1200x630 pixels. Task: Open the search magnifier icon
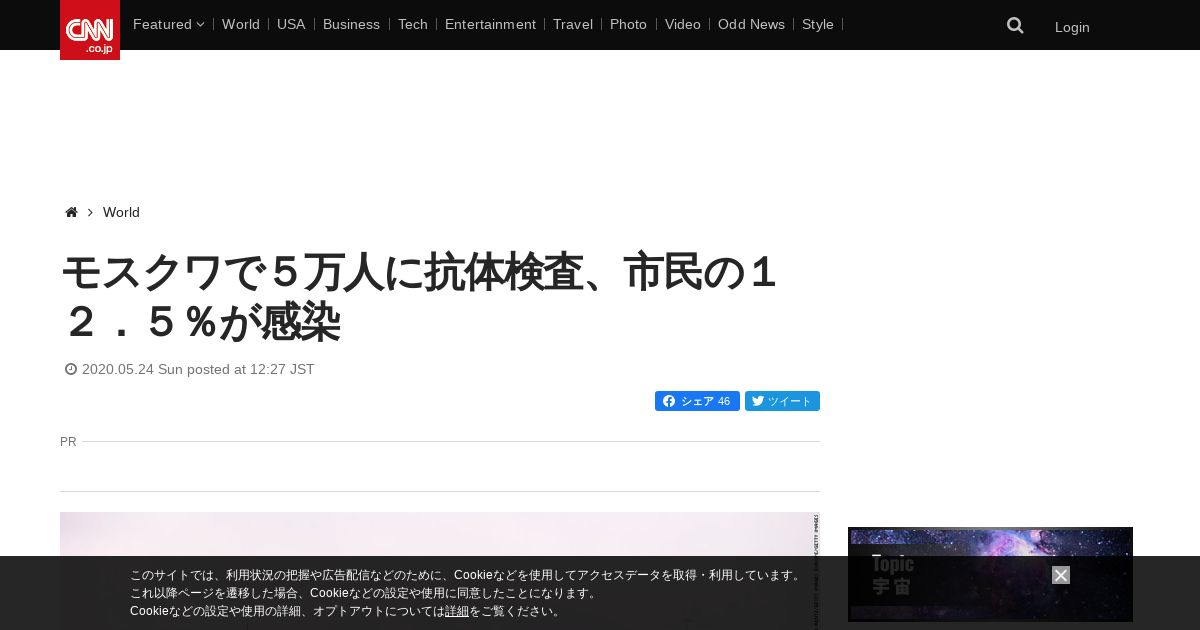pyautogui.click(x=1015, y=26)
